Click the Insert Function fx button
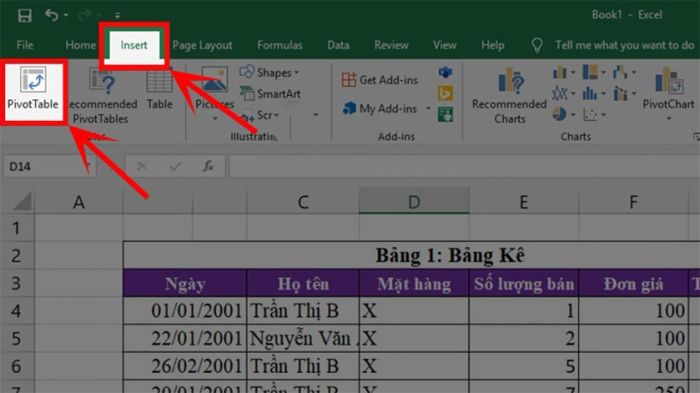This screenshot has height=393, width=700. click(x=208, y=167)
